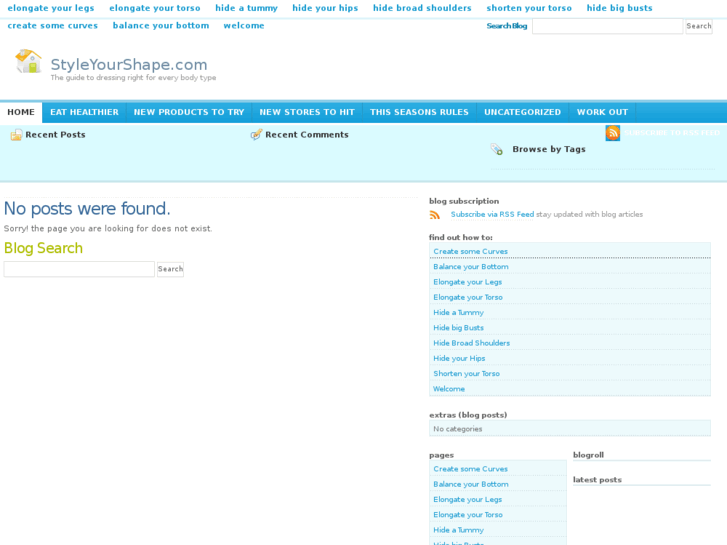This screenshot has height=545, width=727.
Task: Open top link hide big busts
Action: coord(619,8)
